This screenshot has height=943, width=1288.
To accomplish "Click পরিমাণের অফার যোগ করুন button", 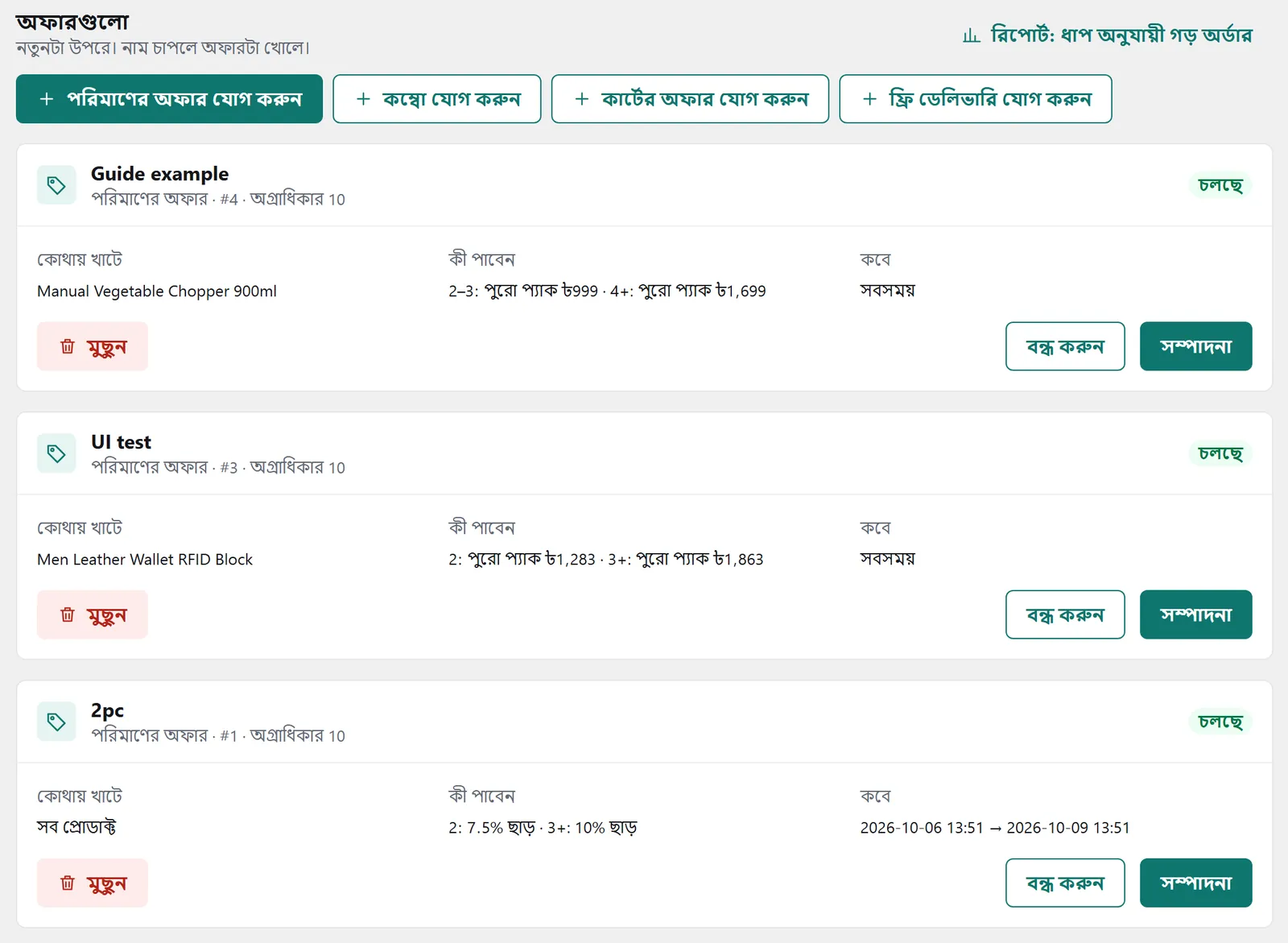I will coord(169,99).
